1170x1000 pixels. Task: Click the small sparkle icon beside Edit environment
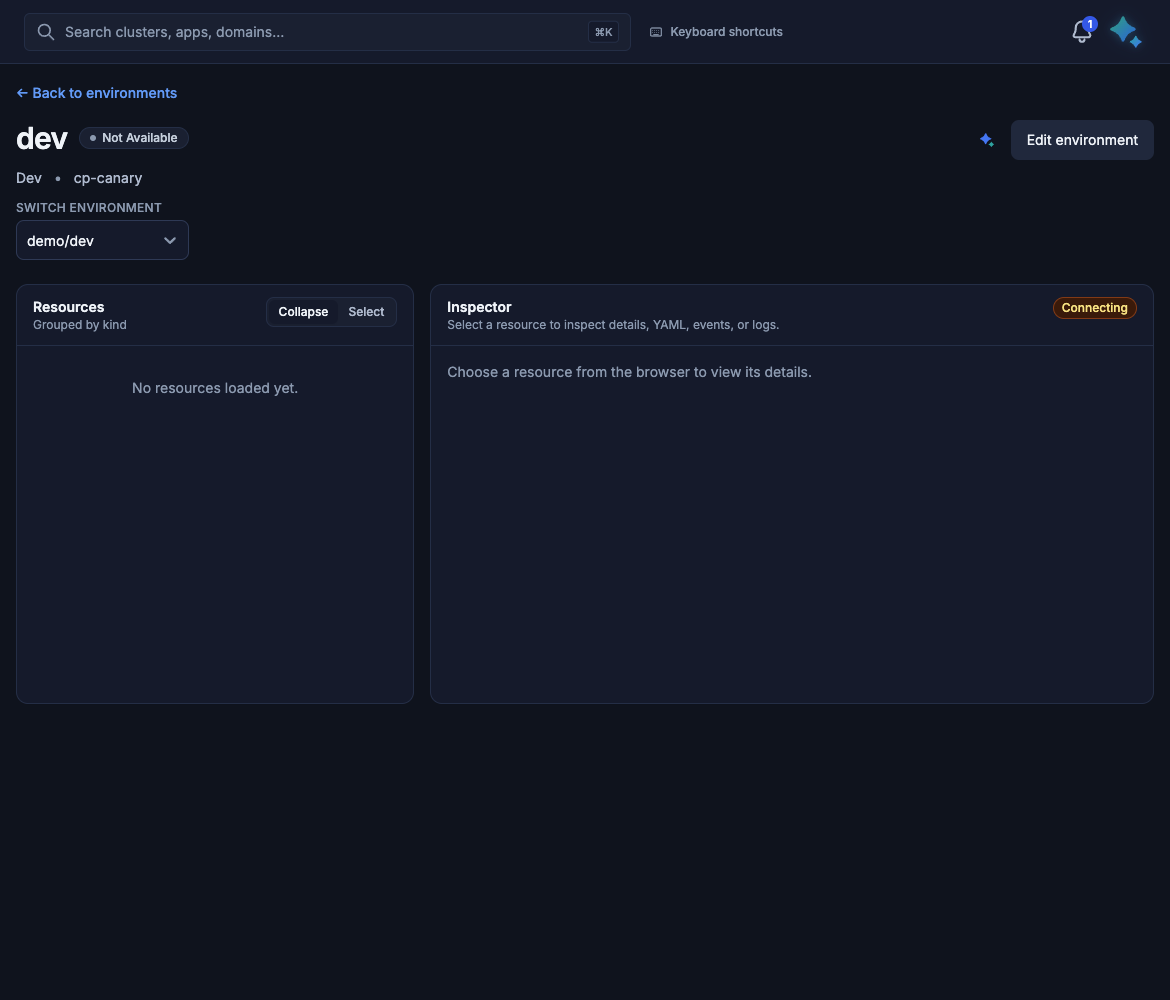click(986, 140)
